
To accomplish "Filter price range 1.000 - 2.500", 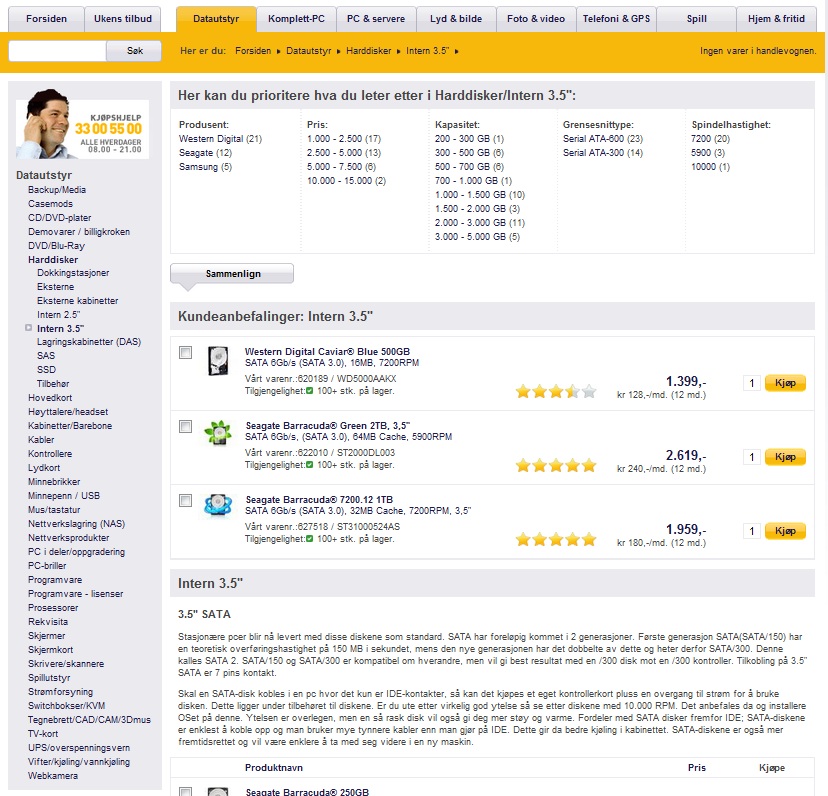I will tap(344, 139).
